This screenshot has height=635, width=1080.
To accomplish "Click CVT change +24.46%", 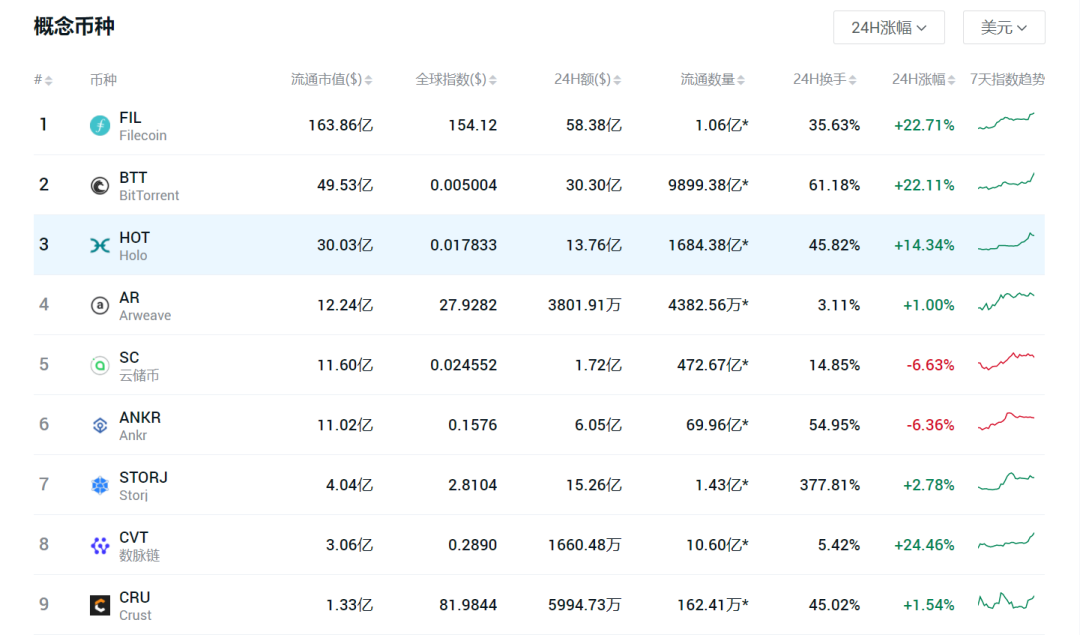I will point(924,545).
